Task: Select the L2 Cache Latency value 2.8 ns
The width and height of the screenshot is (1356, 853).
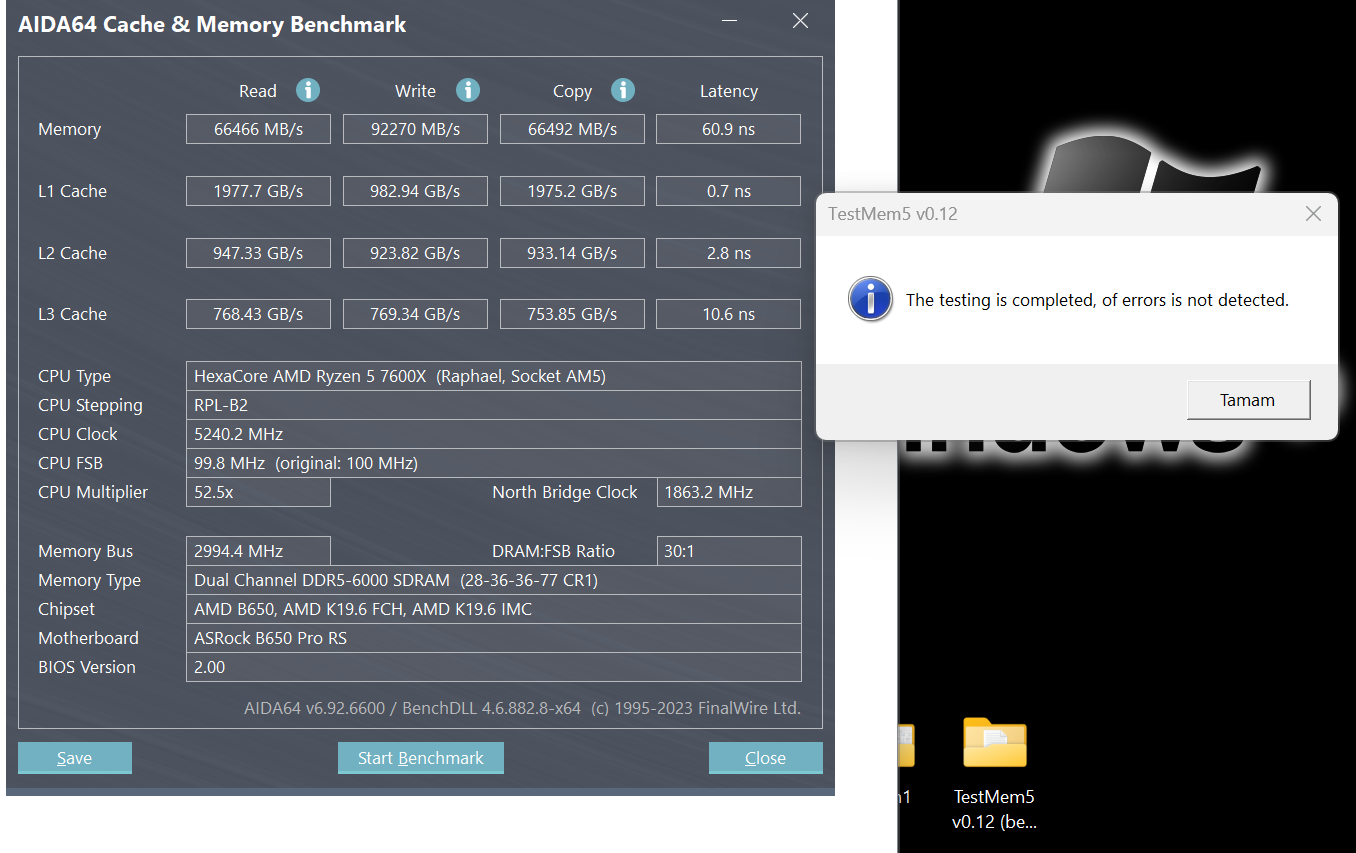Action: [x=728, y=253]
